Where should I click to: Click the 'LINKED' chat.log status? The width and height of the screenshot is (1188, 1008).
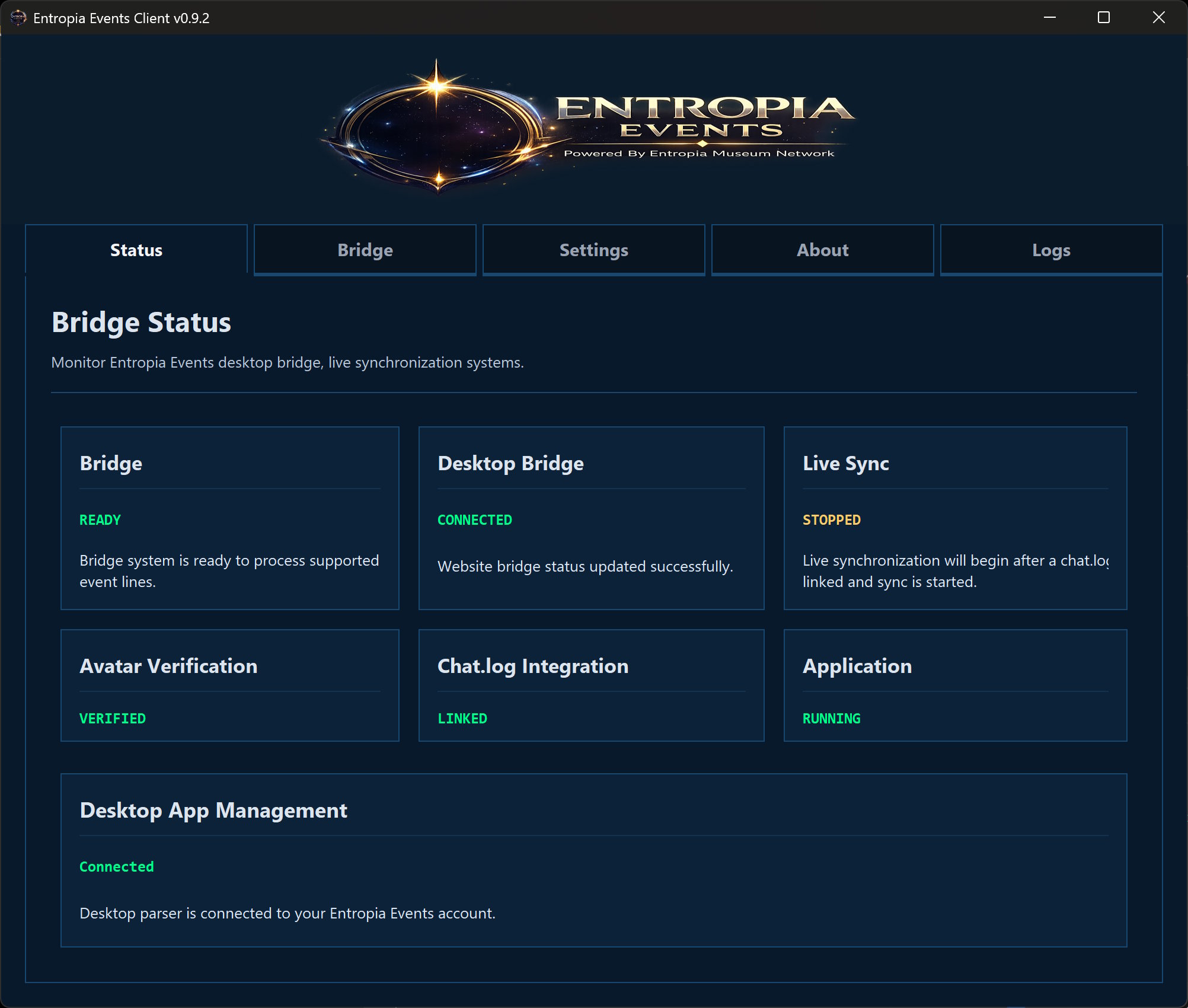(462, 719)
